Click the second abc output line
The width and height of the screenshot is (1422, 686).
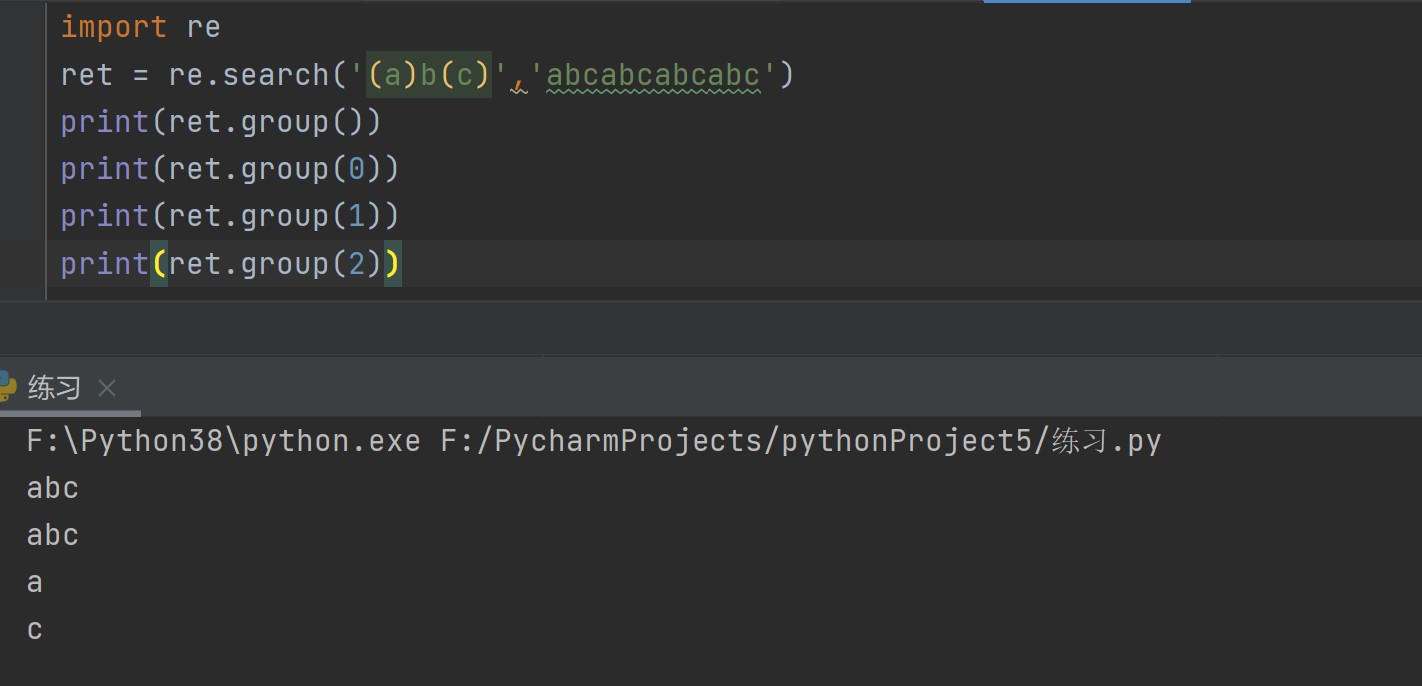53,535
